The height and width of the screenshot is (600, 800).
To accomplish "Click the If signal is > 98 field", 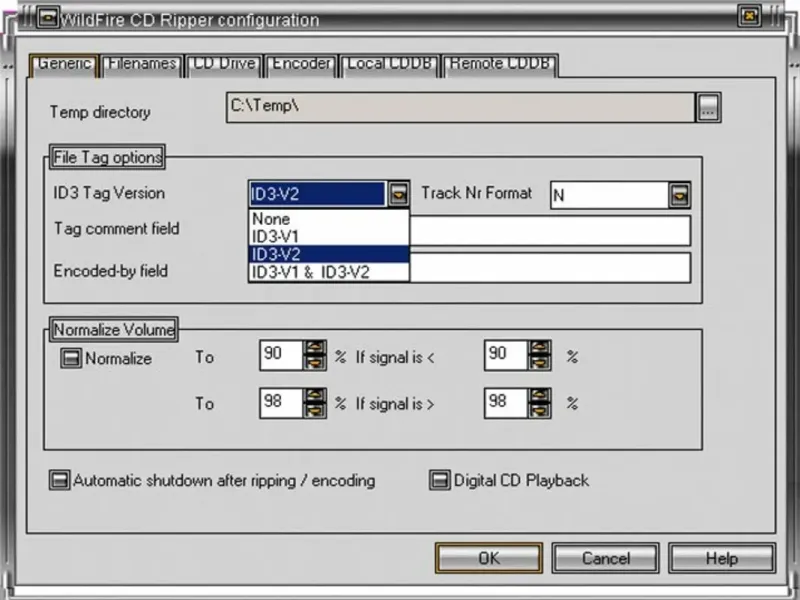I will pyautogui.click(x=506, y=403).
